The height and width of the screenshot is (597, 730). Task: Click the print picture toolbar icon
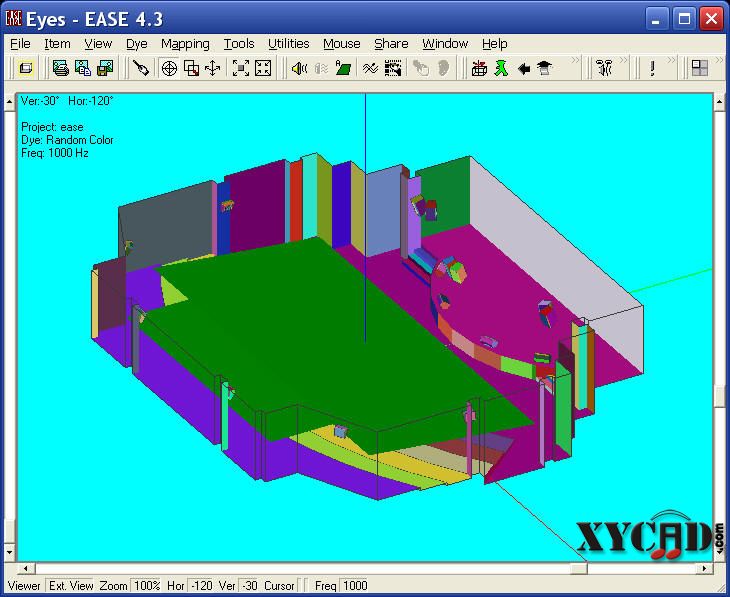(x=61, y=68)
